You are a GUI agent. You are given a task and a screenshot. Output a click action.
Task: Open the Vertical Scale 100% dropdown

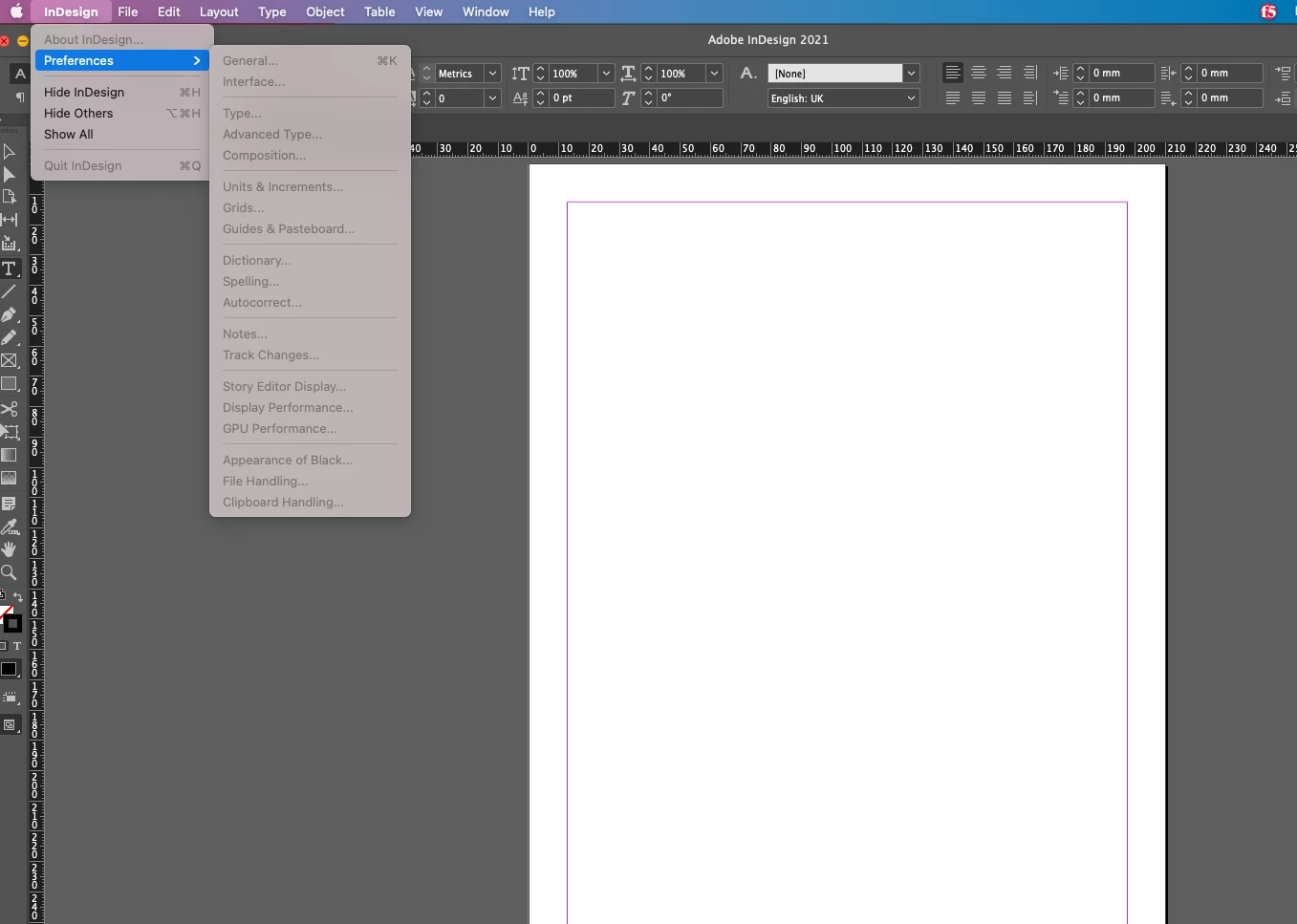click(606, 74)
